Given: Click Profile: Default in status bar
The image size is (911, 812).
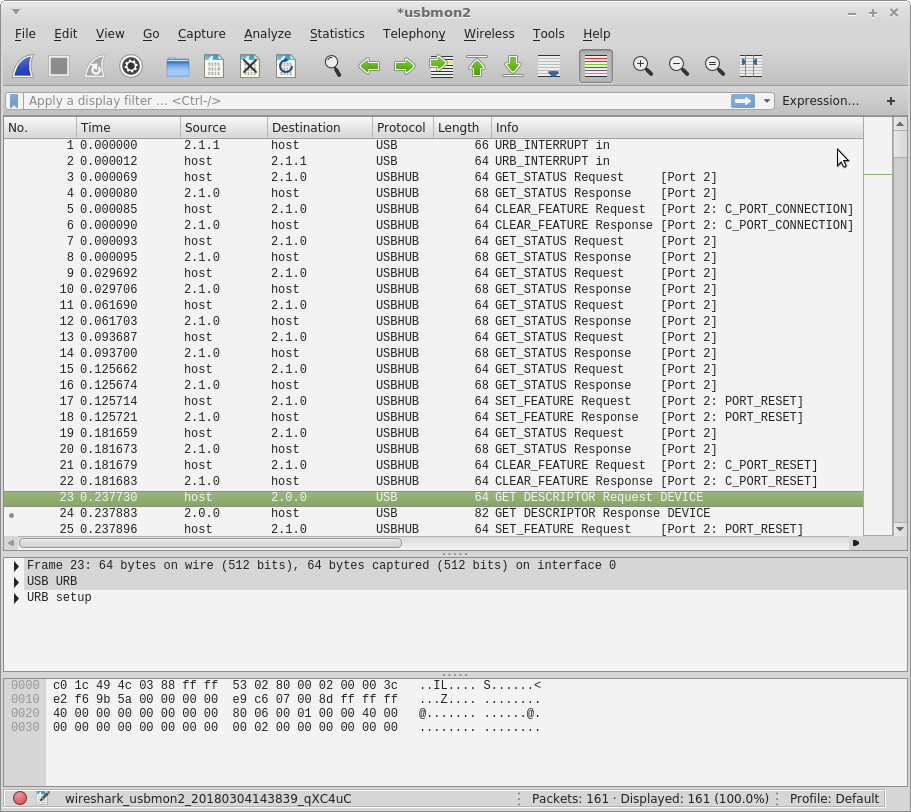Looking at the screenshot, I should (834, 799).
